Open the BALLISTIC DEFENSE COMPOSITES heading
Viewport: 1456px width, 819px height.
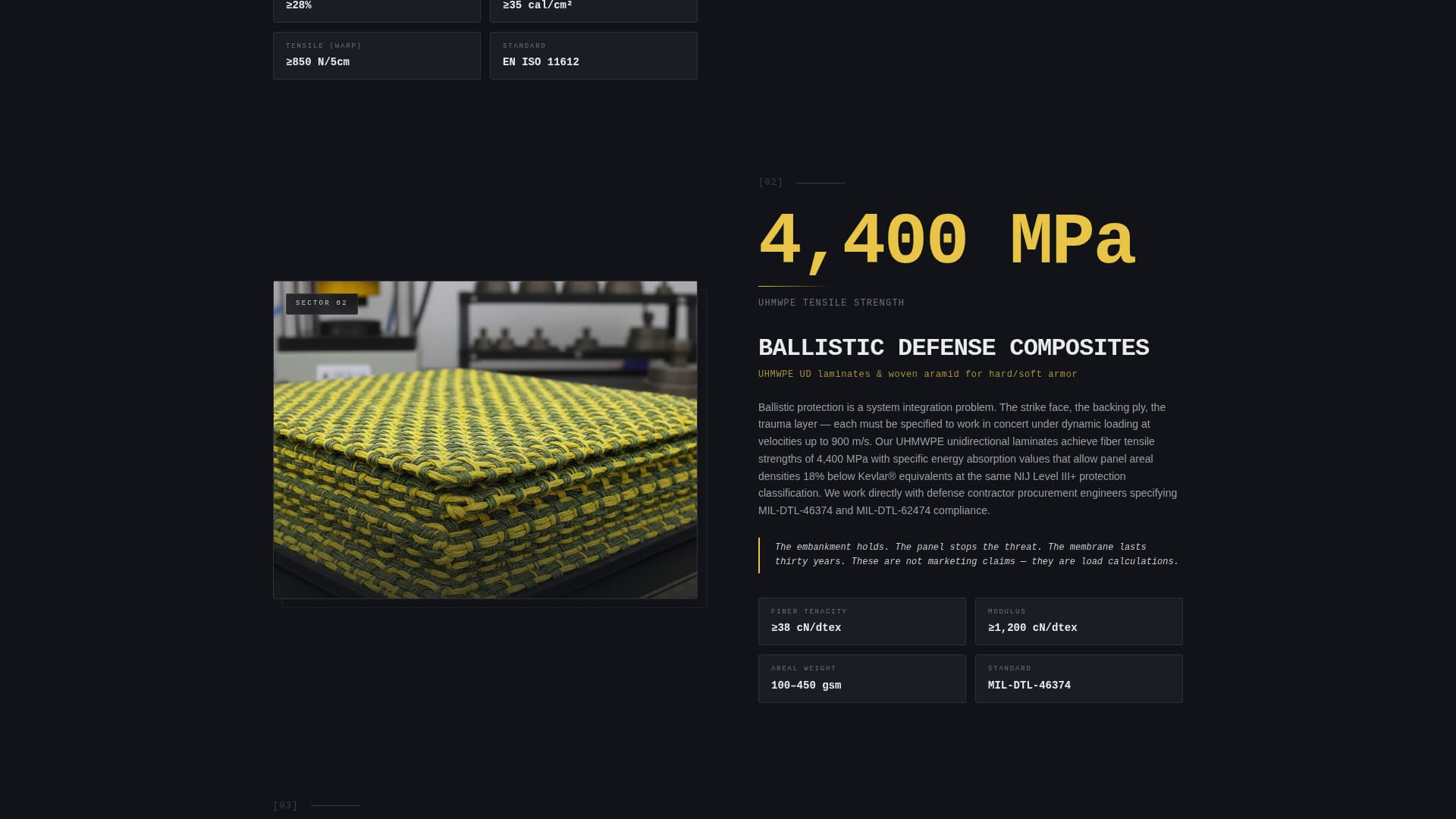pos(954,348)
